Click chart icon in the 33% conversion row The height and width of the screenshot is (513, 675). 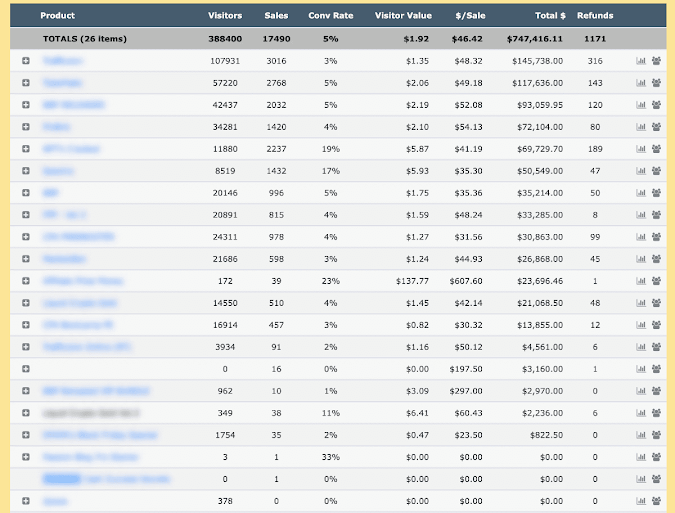click(x=641, y=457)
